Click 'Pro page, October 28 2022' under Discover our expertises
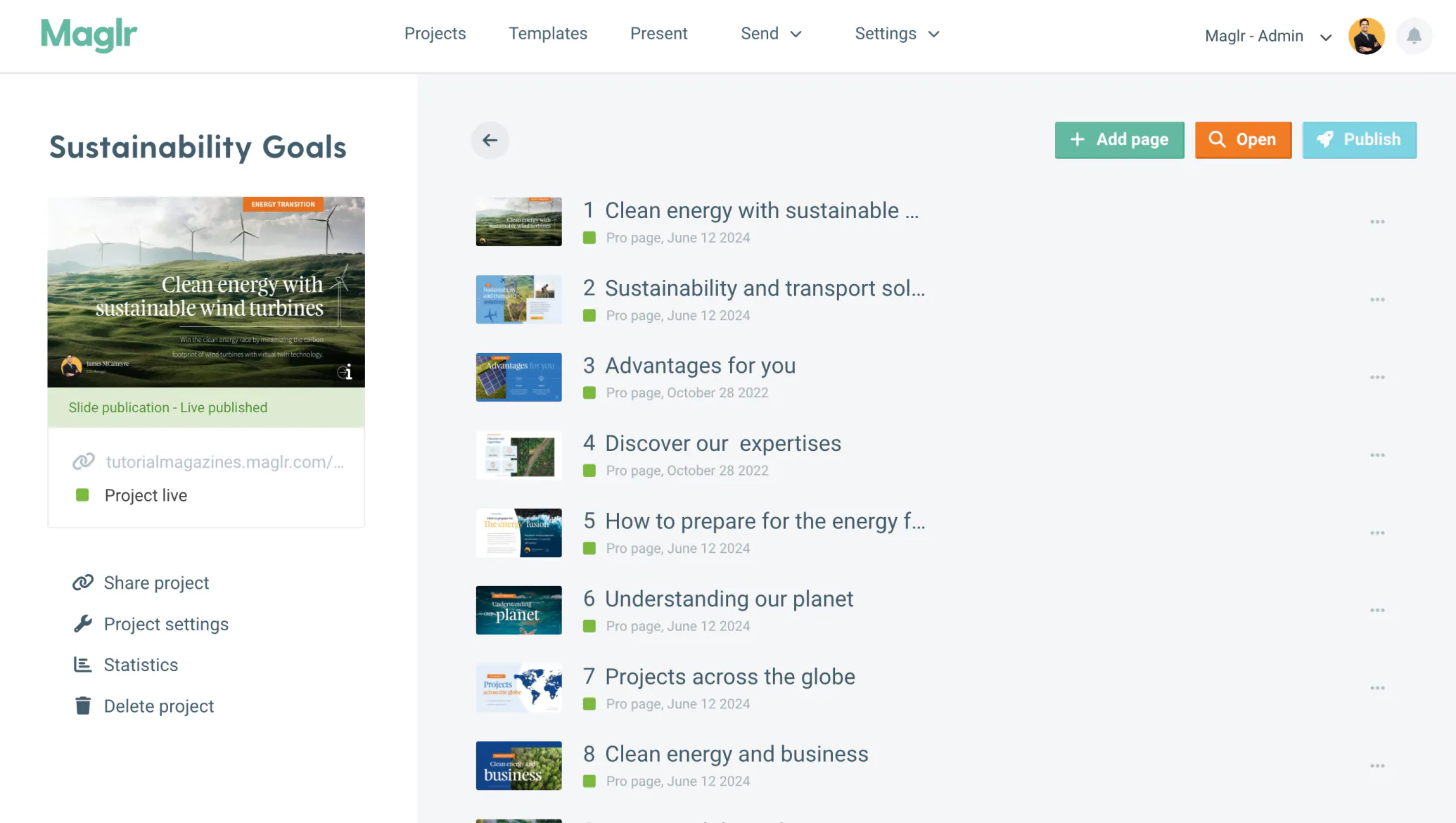 (x=687, y=471)
